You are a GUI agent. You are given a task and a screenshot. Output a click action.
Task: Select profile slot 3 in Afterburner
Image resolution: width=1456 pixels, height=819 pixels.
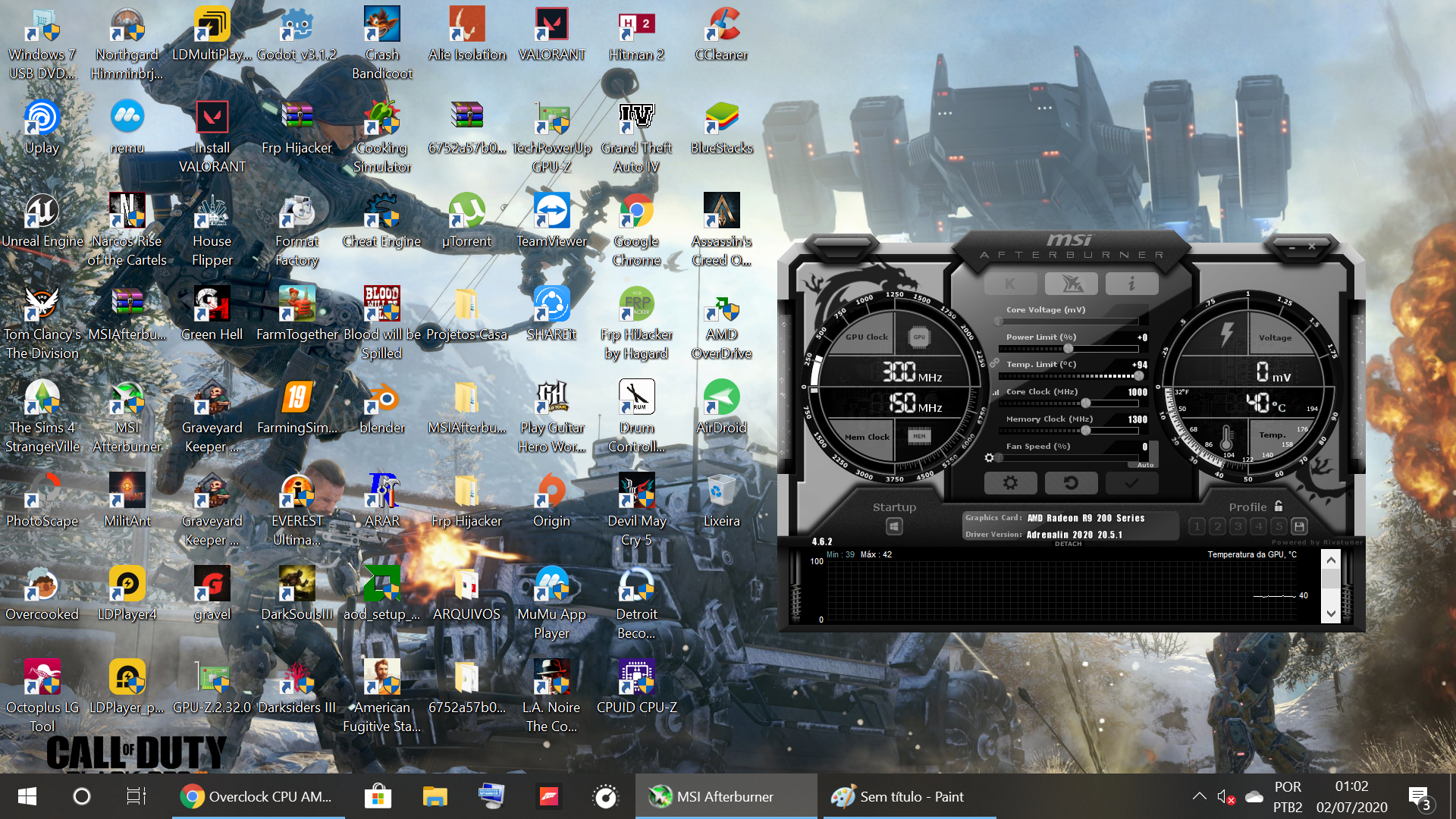pos(1238,526)
